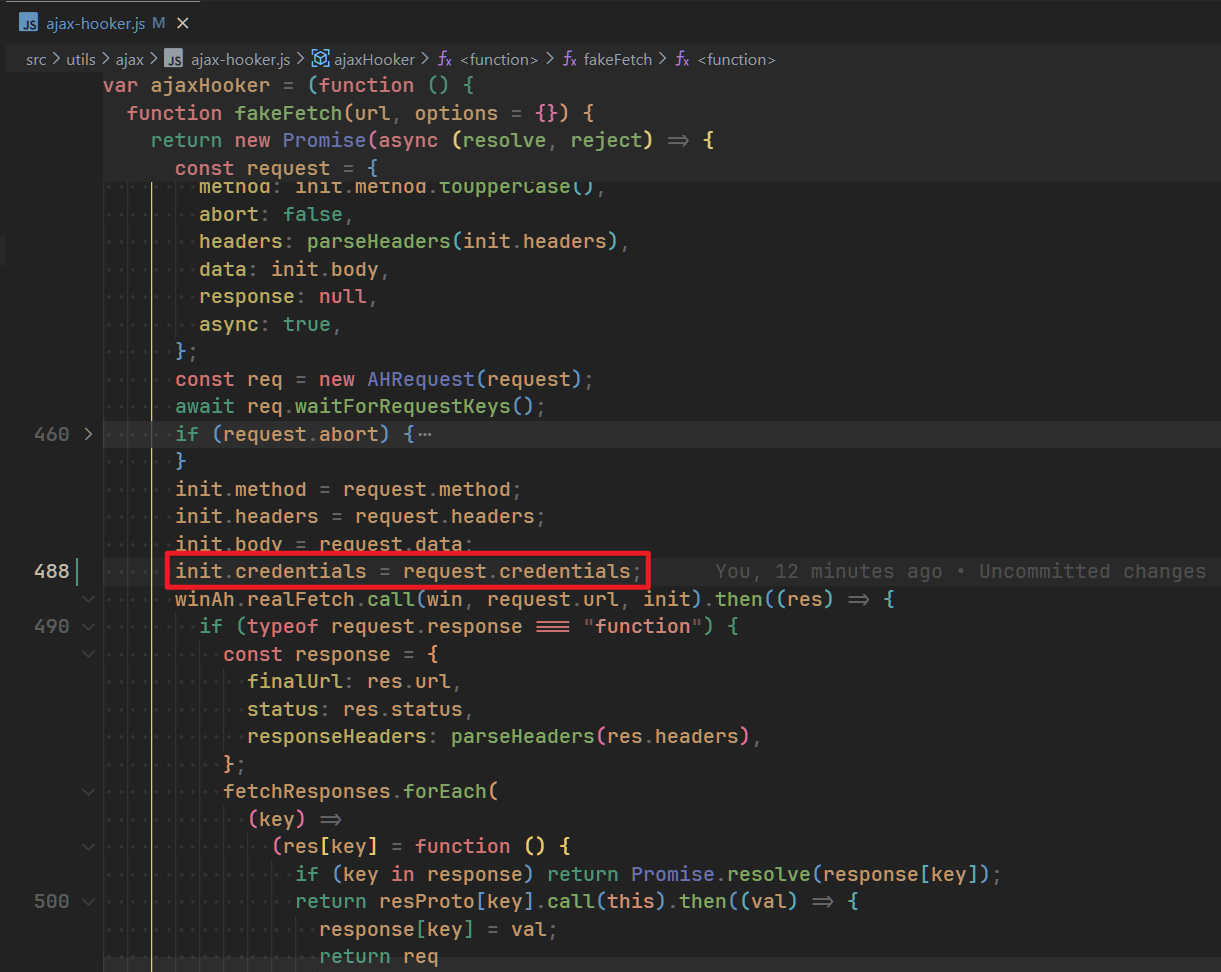Screen dimensions: 1221x972
Task: Click line number 488 in the gutter
Action: [x=51, y=571]
